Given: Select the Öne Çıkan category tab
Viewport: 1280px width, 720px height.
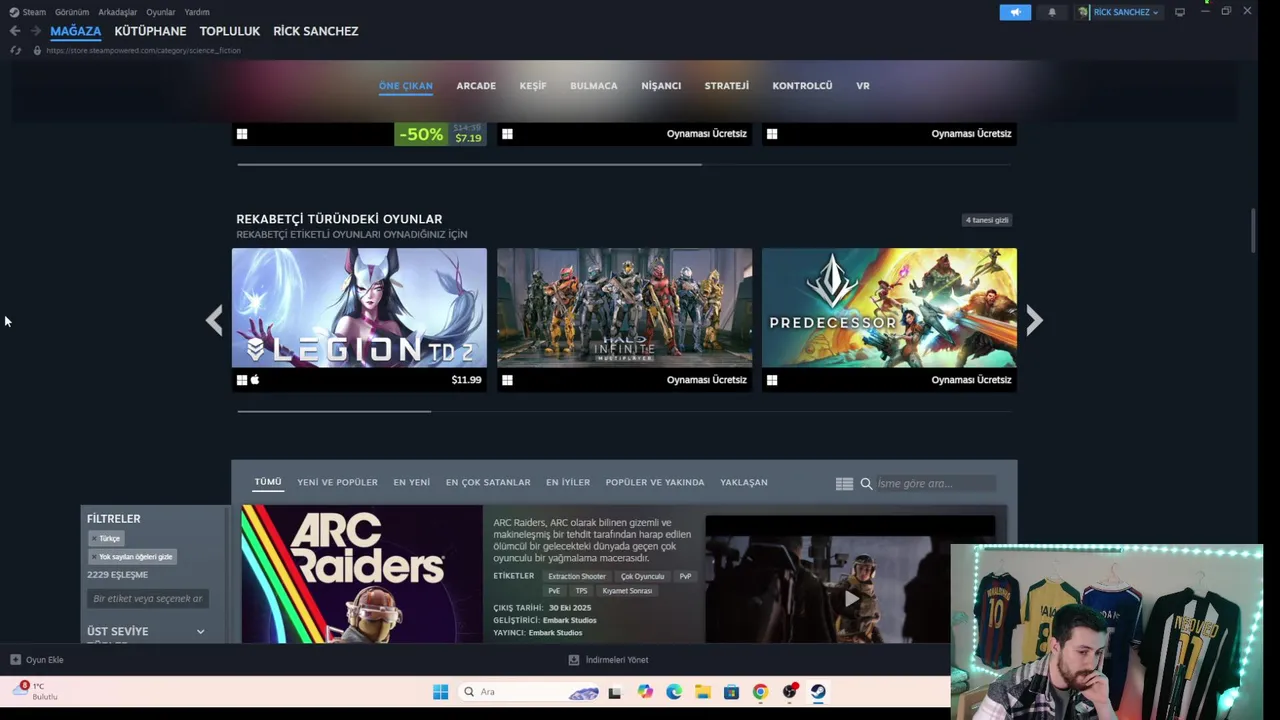Looking at the screenshot, I should click(406, 86).
